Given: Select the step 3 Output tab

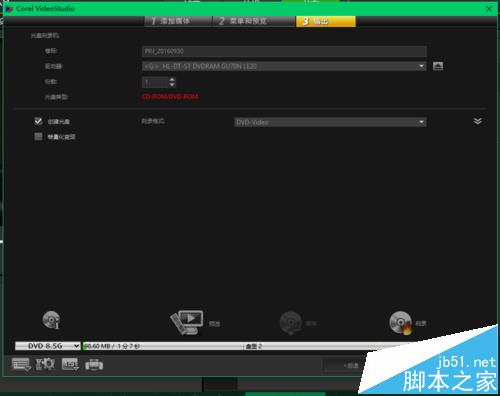Looking at the screenshot, I should (326, 21).
